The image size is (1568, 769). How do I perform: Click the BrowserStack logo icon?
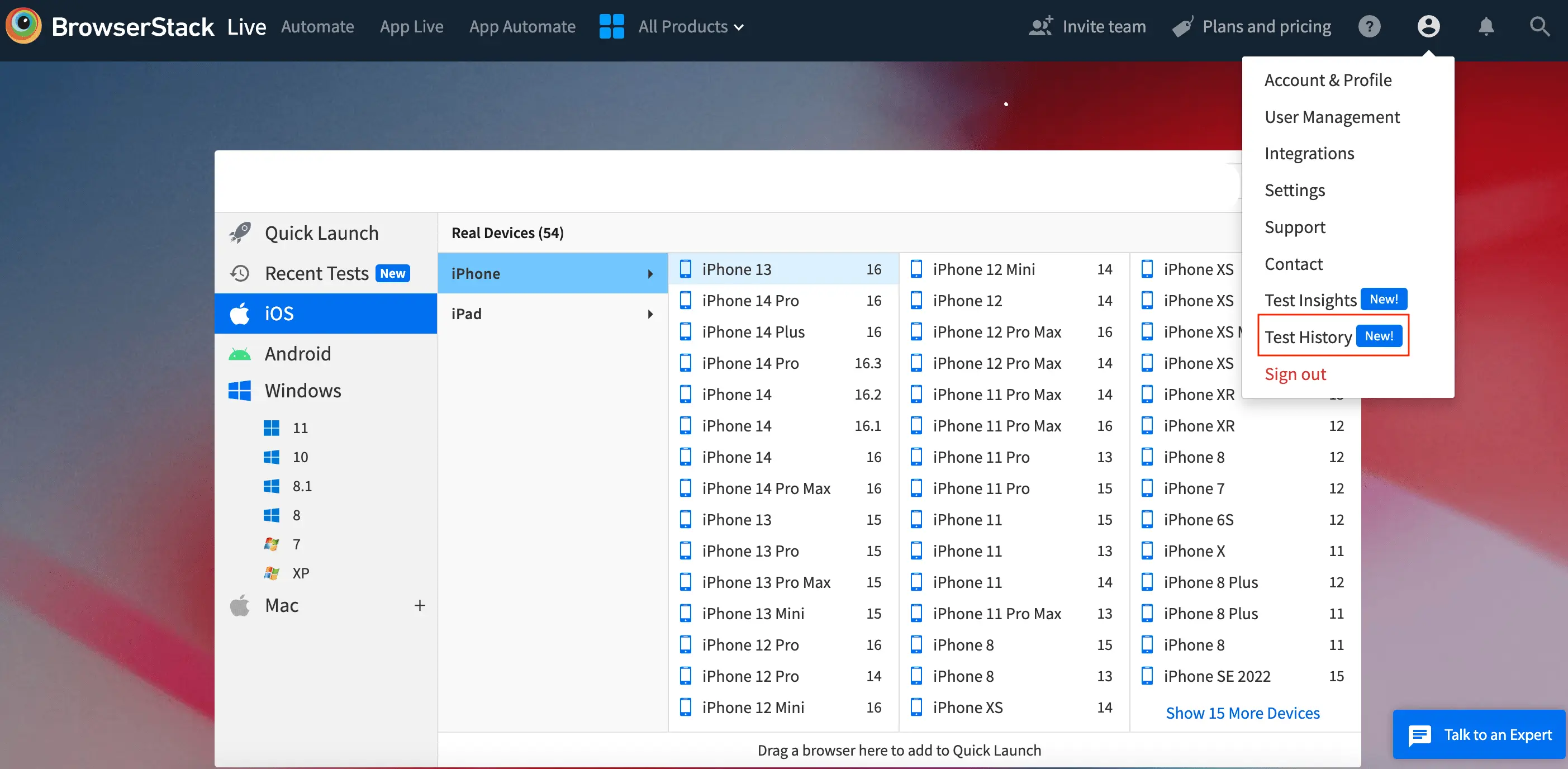tap(23, 26)
